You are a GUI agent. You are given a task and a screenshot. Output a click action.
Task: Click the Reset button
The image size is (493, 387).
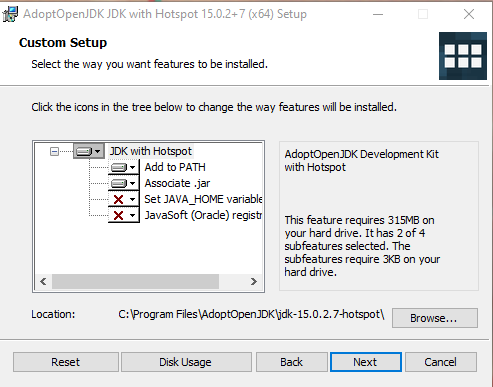tap(66, 362)
